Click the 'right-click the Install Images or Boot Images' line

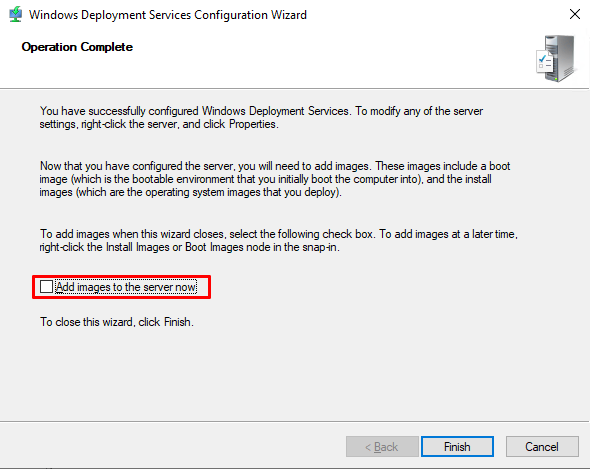pos(190,247)
